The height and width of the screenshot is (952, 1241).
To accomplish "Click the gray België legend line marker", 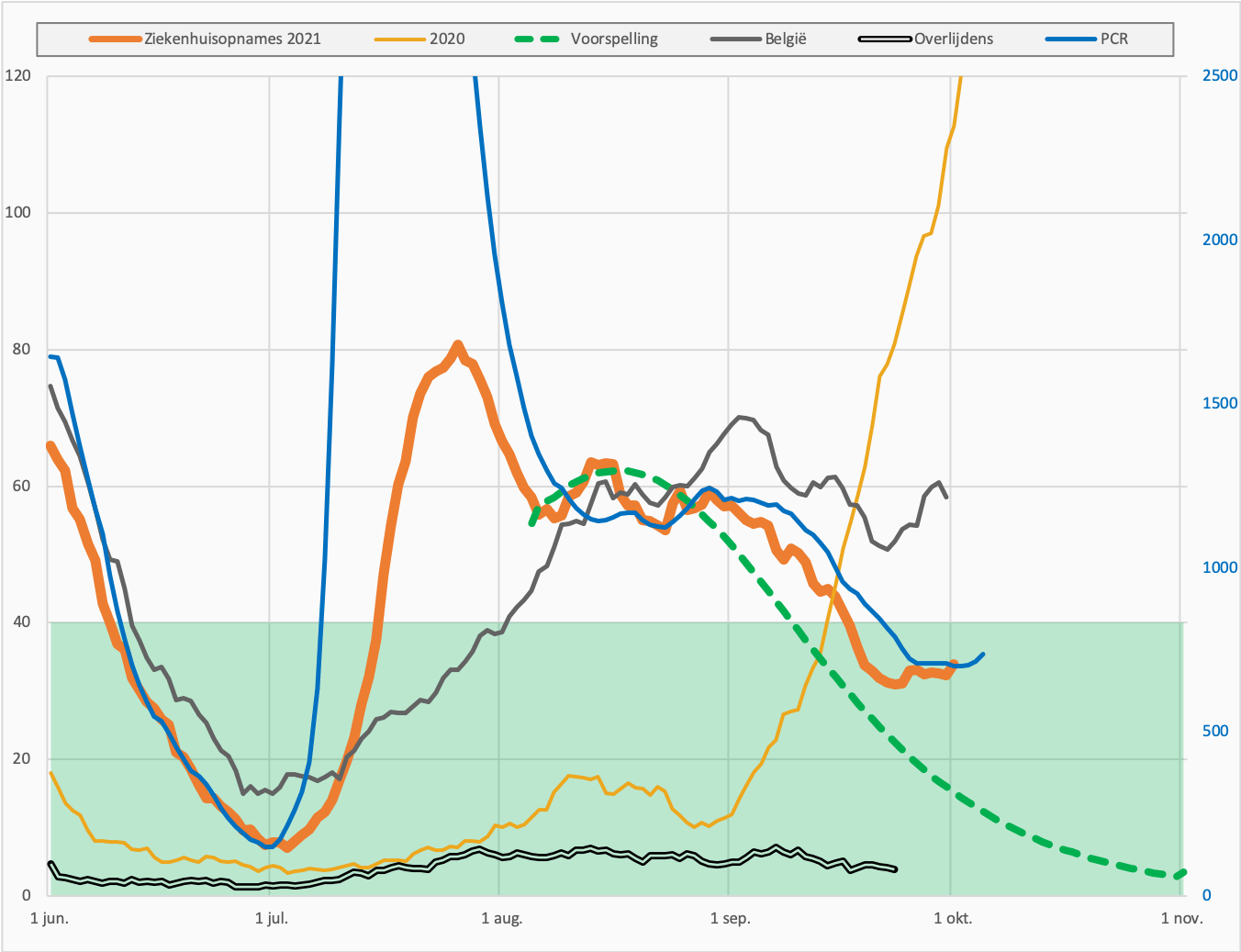I will tap(737, 39).
